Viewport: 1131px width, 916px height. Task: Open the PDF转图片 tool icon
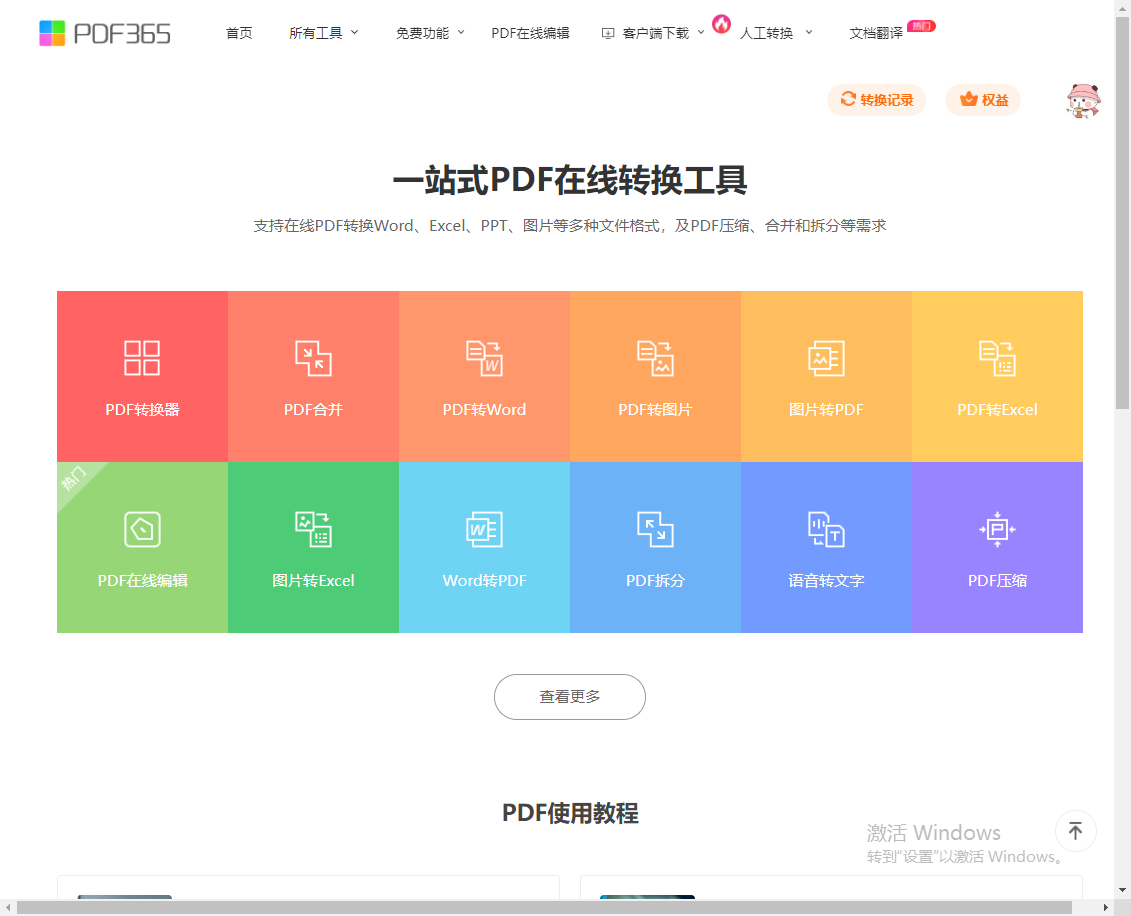tap(655, 358)
